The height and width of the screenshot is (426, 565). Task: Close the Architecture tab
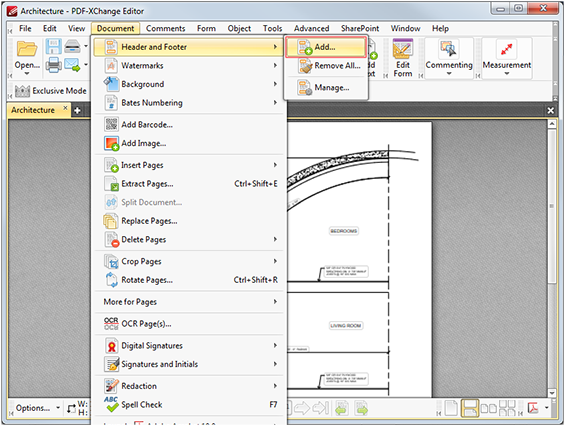click(65, 108)
